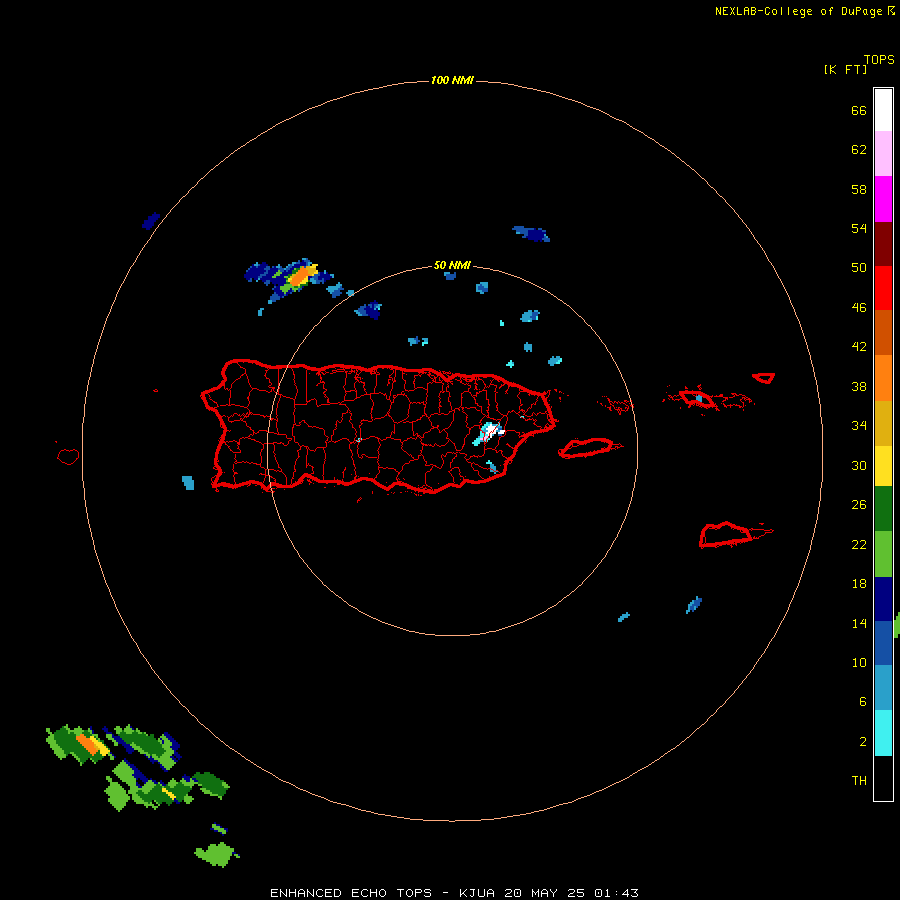Viewport: 900px width, 900px height.
Task: Click the "42" legend value
Action: tap(859, 346)
